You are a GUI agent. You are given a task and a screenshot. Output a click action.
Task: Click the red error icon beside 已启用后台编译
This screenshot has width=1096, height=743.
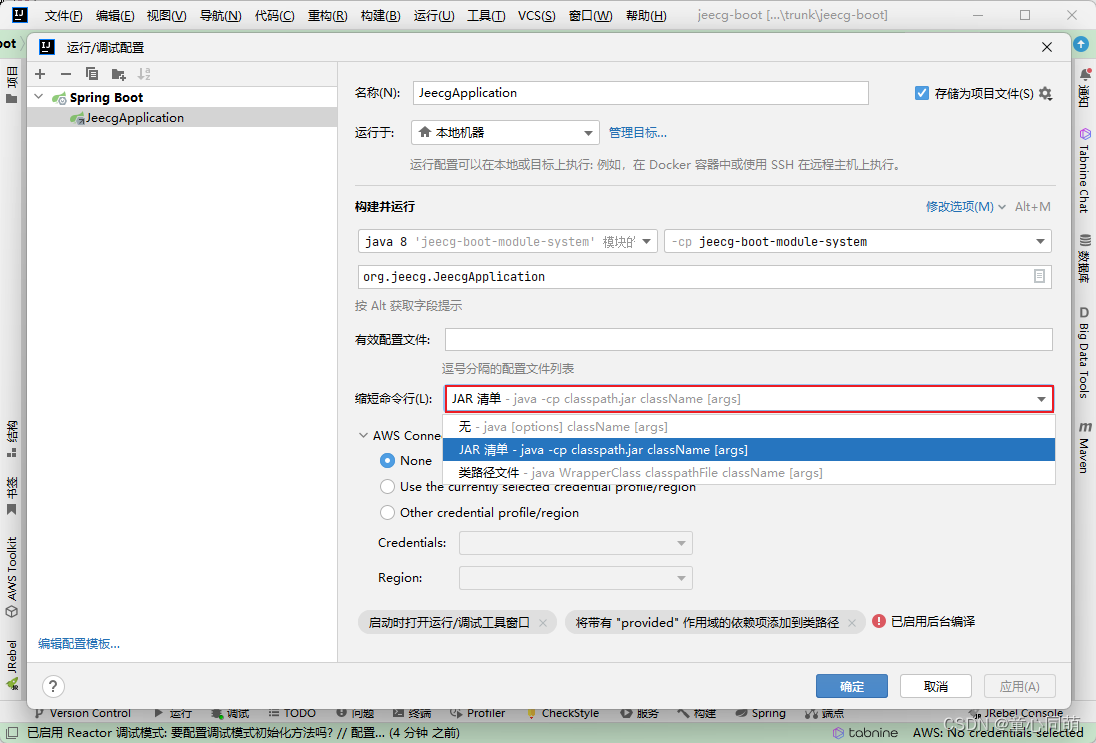[879, 621]
